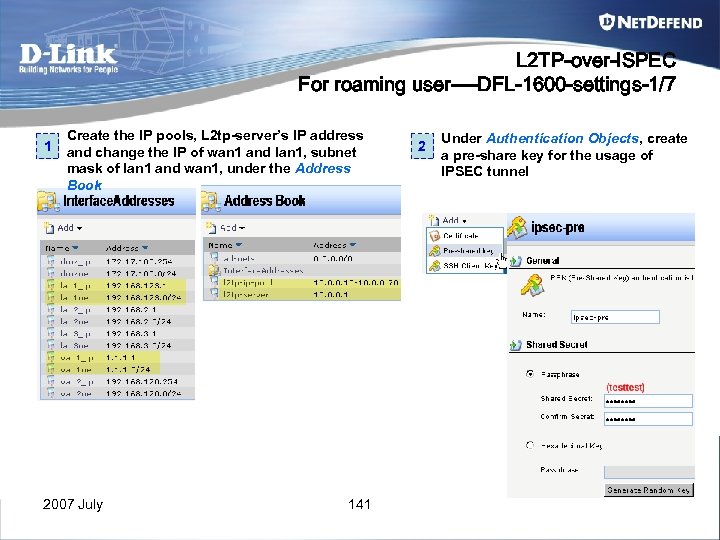
Task: Click the l2tpippool address range cell
Action: pos(356,282)
